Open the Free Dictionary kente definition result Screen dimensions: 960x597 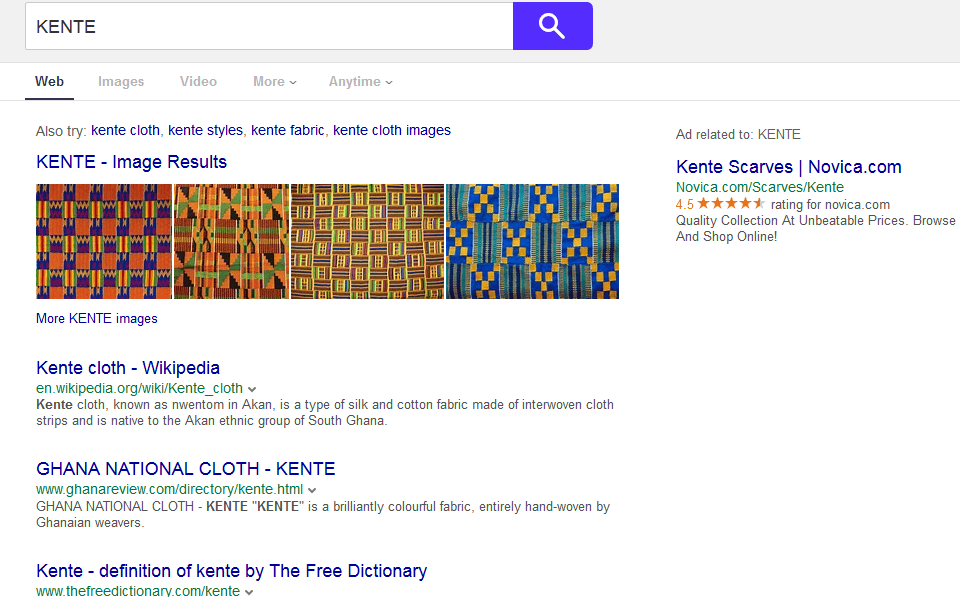click(231, 571)
